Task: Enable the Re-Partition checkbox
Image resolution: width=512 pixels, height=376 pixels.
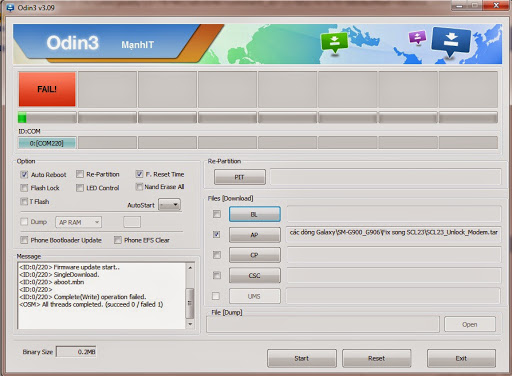Action: pyautogui.click(x=80, y=174)
